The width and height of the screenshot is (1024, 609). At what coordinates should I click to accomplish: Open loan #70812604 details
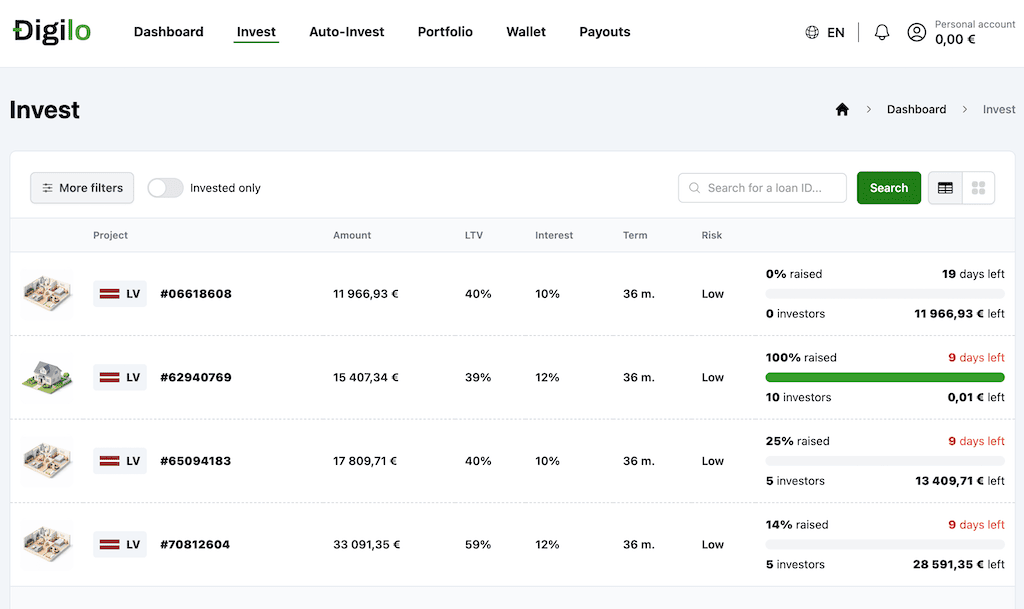coord(195,544)
